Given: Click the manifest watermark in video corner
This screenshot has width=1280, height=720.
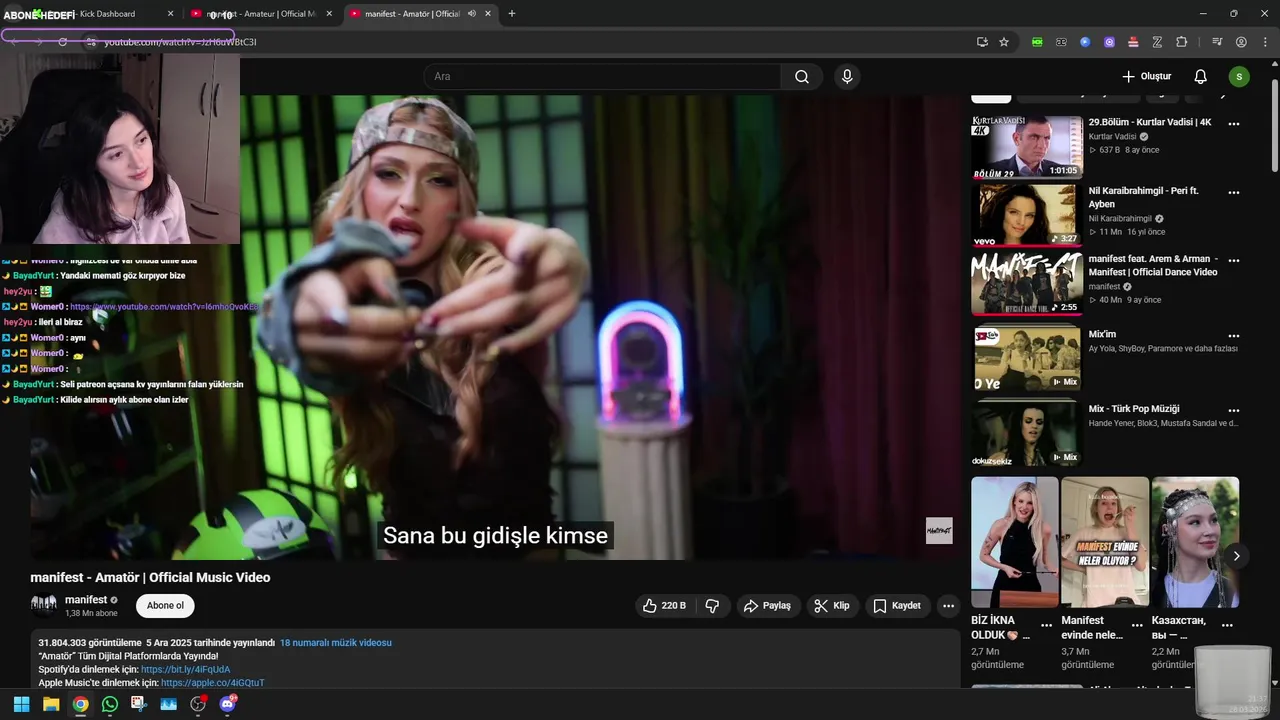Looking at the screenshot, I should [x=939, y=531].
